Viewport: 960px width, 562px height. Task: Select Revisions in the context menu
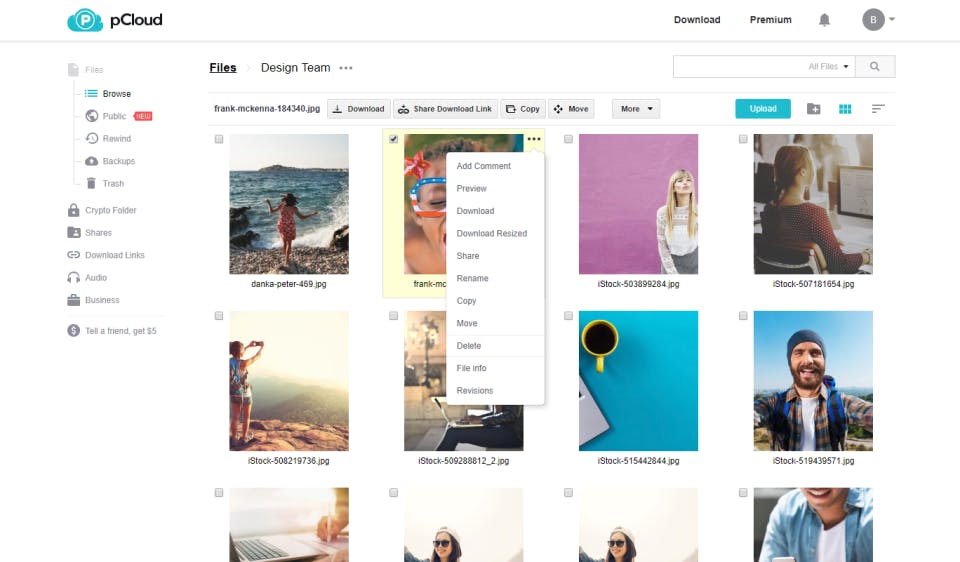point(474,391)
